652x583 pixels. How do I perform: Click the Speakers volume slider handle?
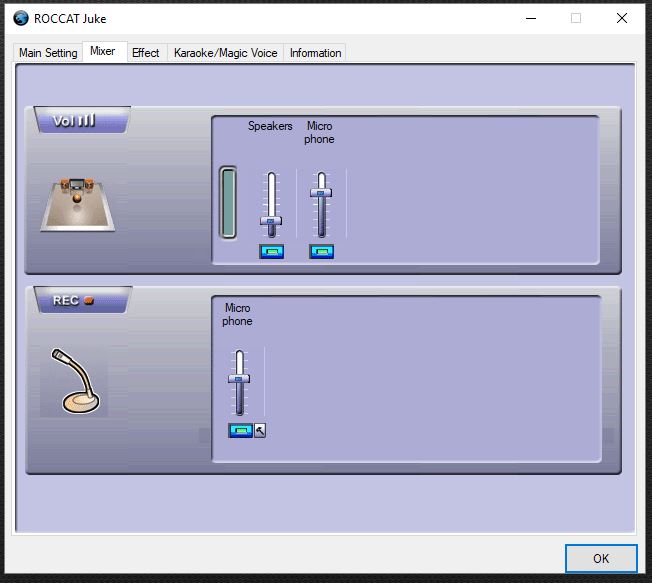coord(271,221)
